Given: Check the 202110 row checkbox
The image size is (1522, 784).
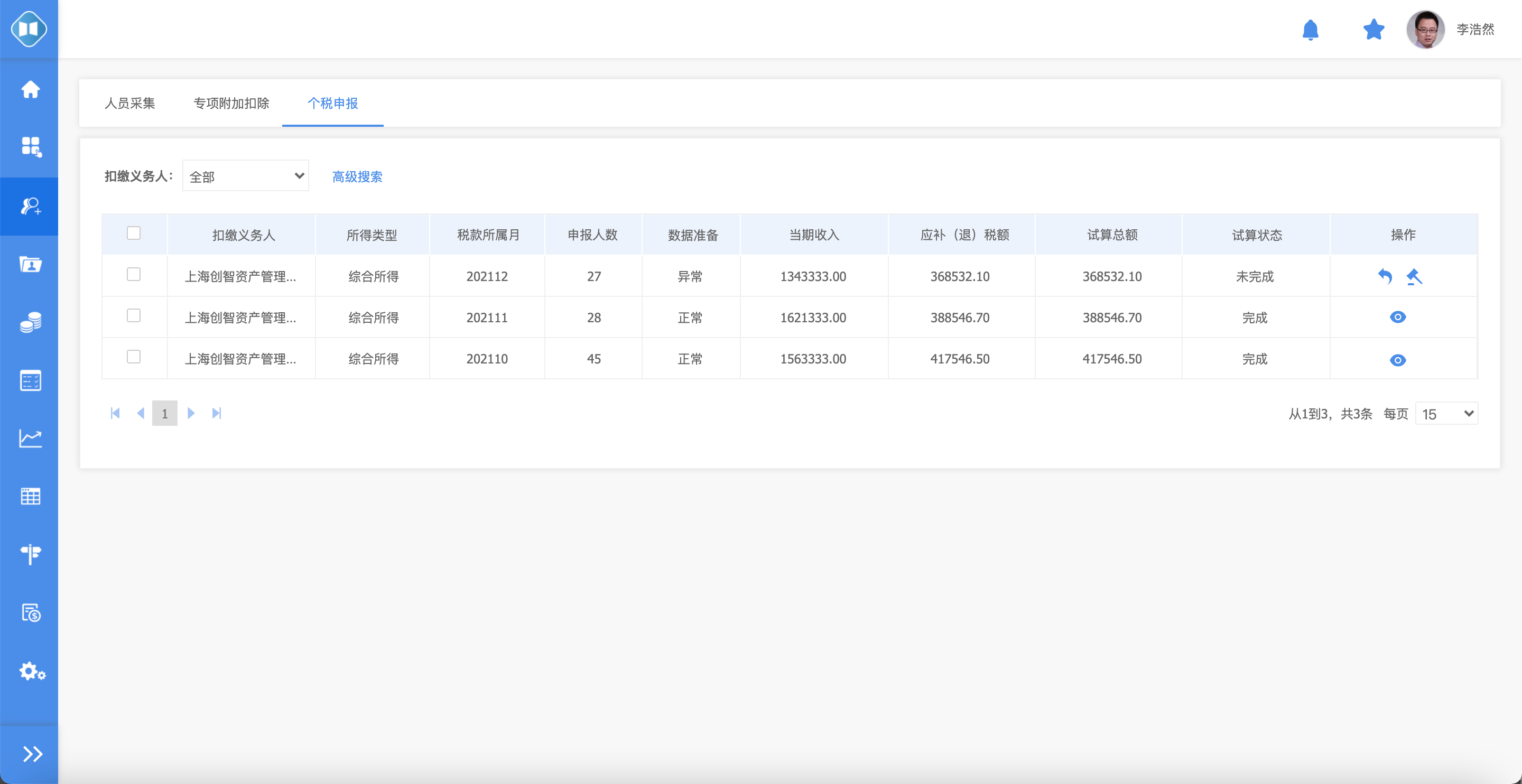Looking at the screenshot, I should pos(134,357).
